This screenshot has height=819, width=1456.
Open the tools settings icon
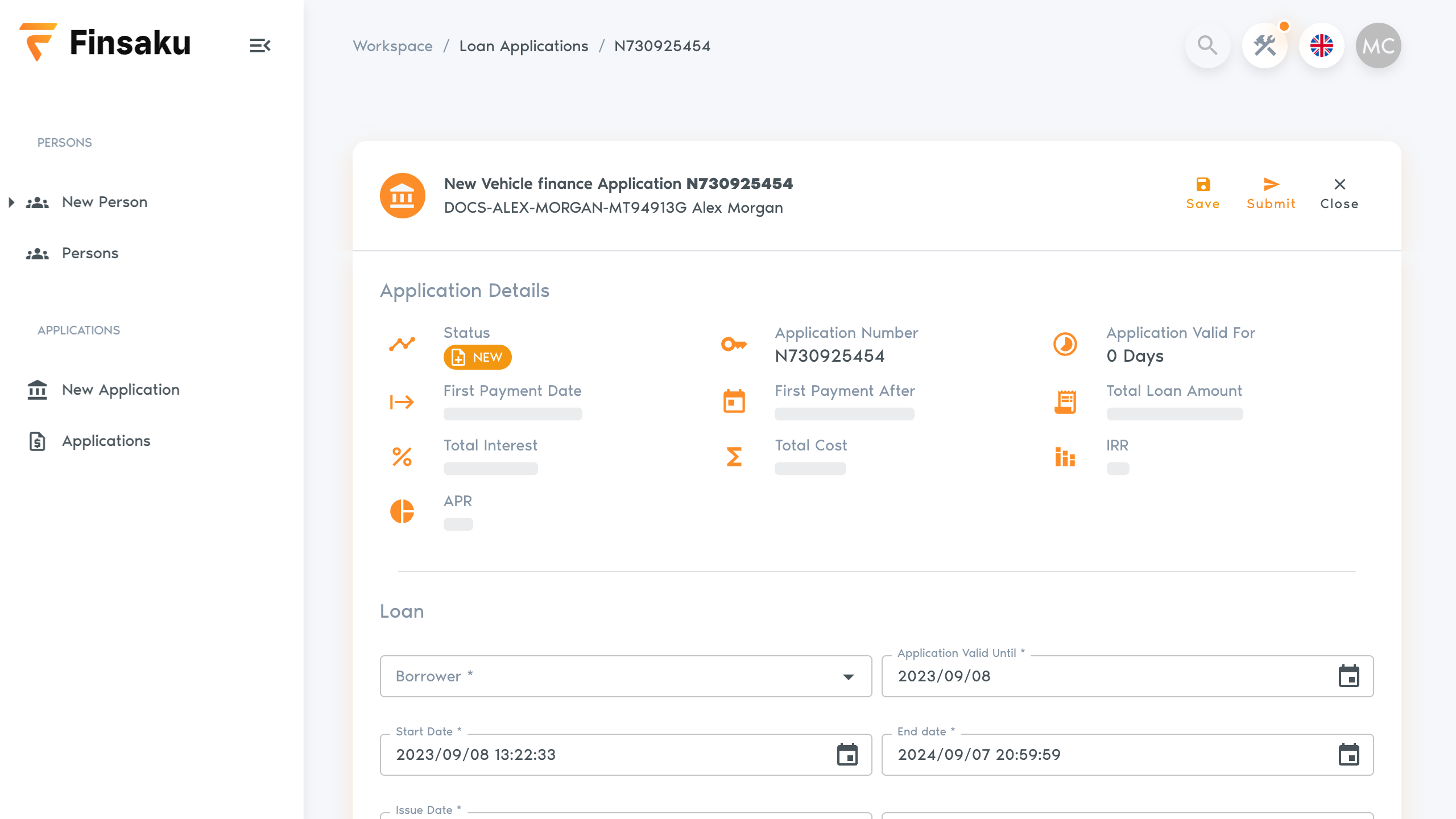[x=1265, y=45]
